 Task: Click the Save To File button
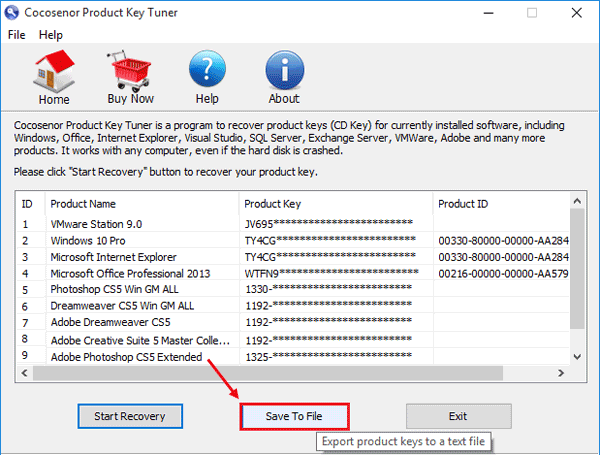(x=294, y=416)
